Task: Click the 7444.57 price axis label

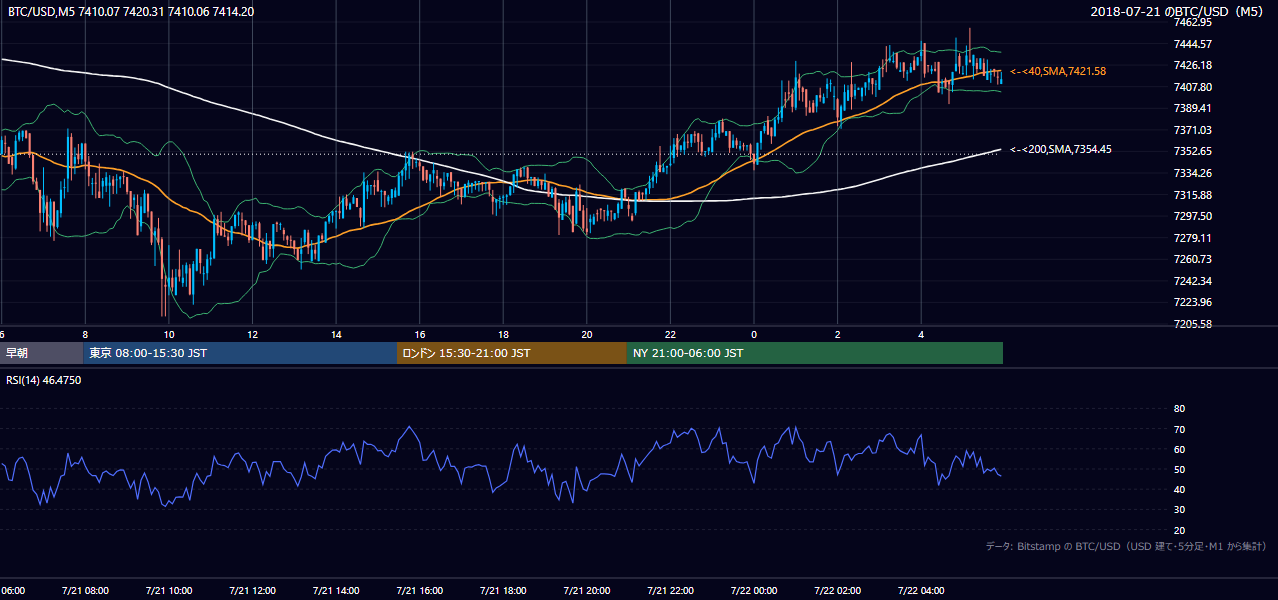Action: [x=1193, y=44]
